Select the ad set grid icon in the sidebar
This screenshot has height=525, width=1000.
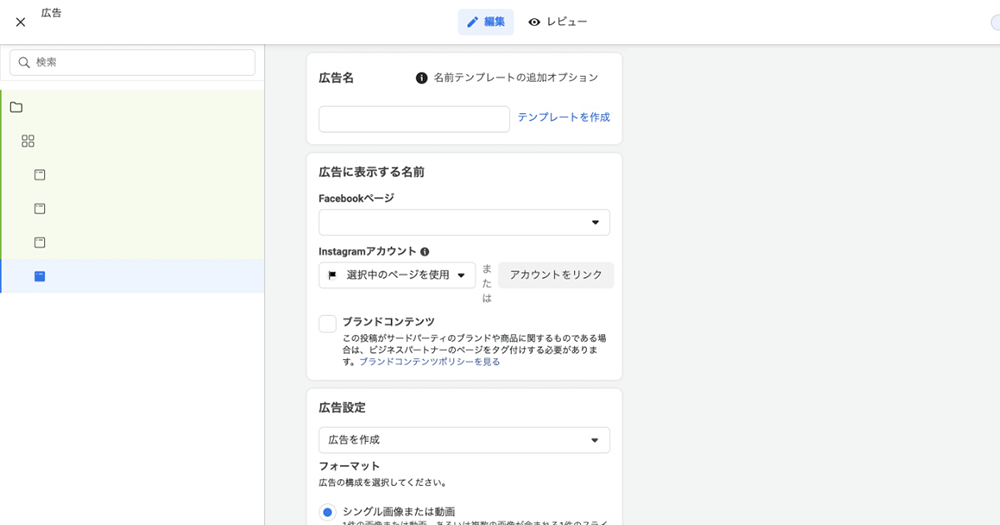point(28,141)
